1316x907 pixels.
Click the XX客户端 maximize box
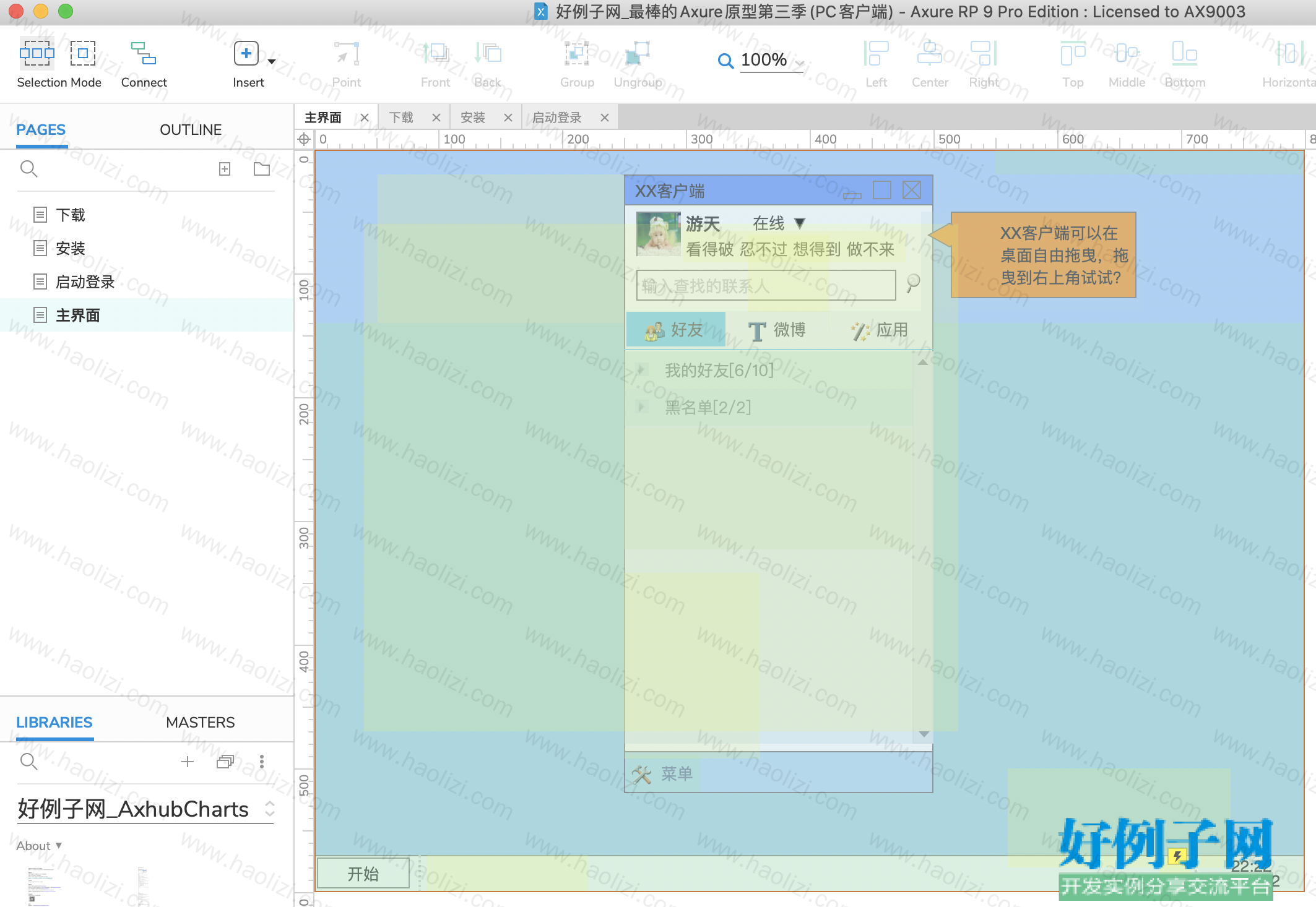882,190
